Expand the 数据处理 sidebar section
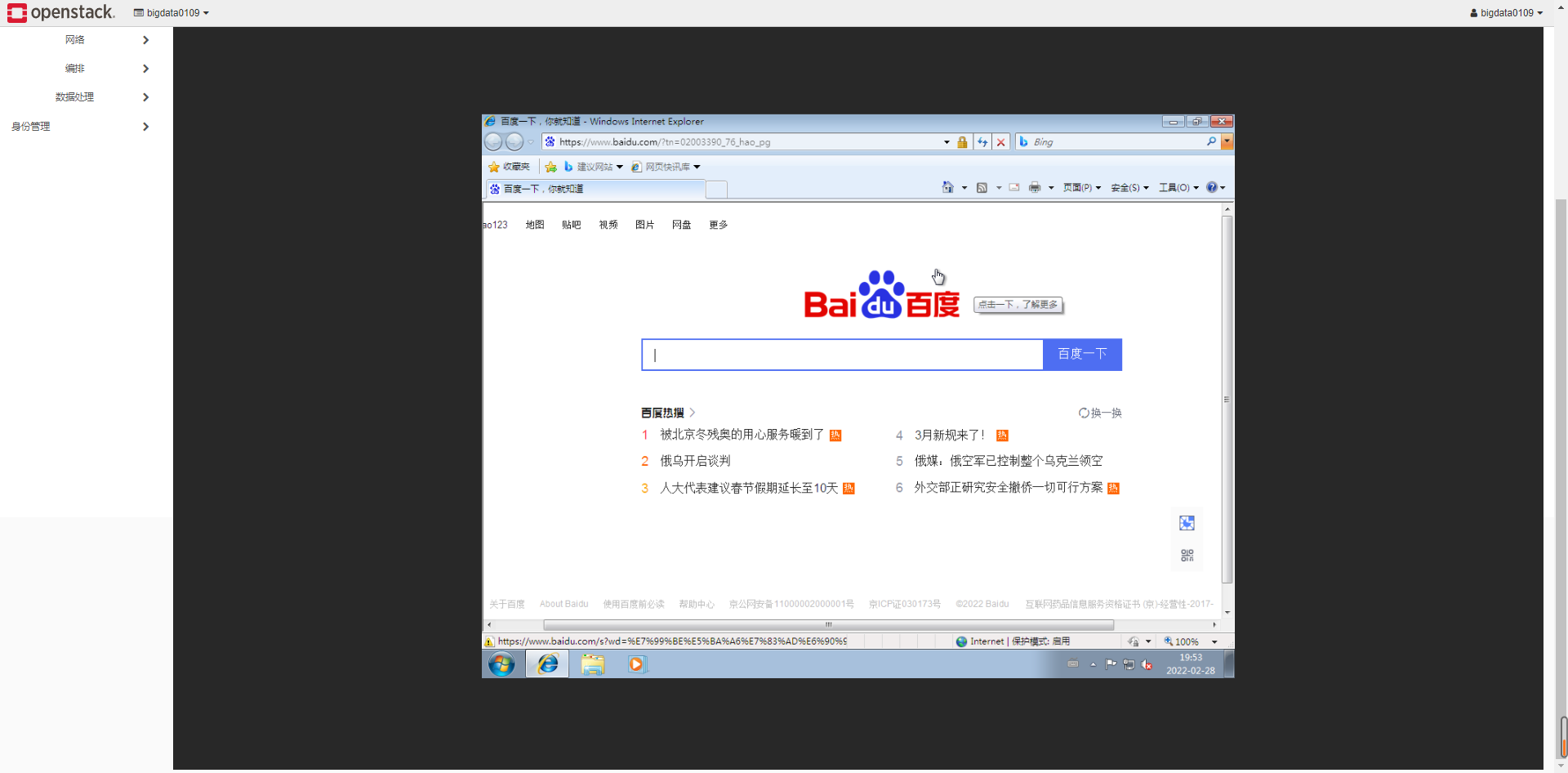The image size is (1568, 773). click(86, 97)
